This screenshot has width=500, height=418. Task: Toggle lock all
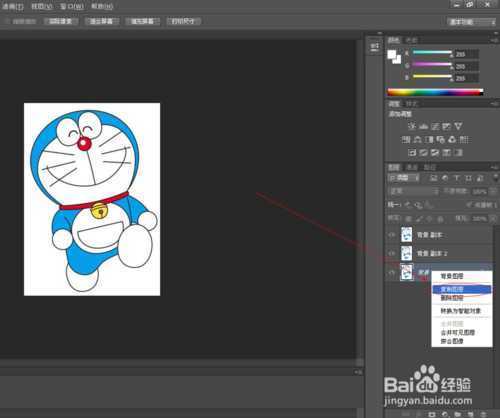pyautogui.click(x=440, y=219)
